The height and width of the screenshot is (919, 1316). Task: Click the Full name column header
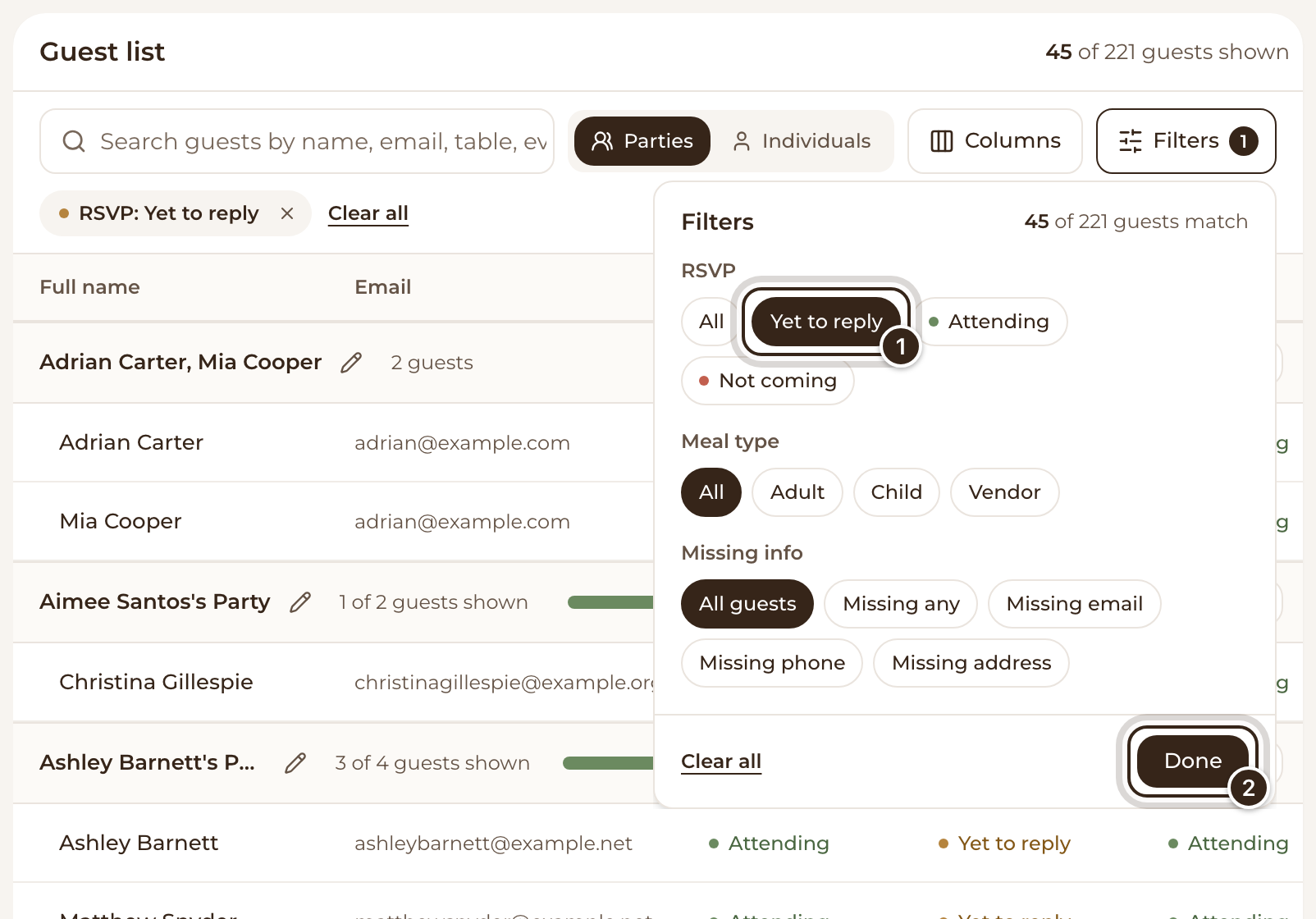pyautogui.click(x=89, y=287)
